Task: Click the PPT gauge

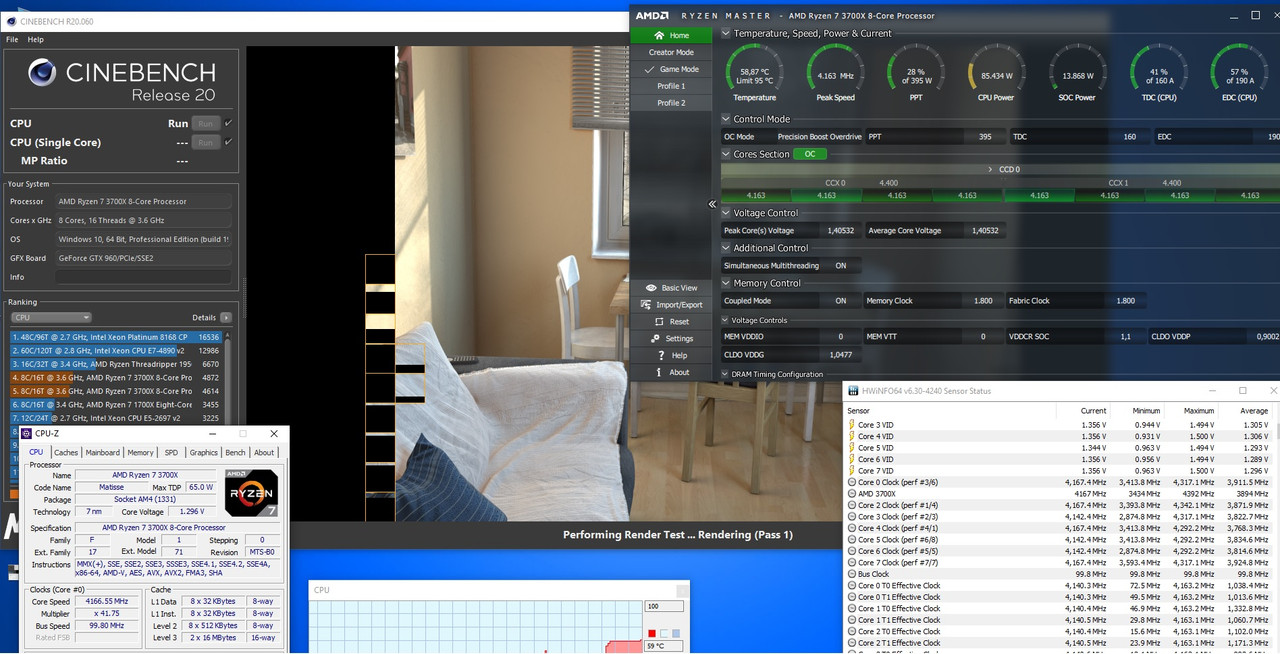Action: 915,73
